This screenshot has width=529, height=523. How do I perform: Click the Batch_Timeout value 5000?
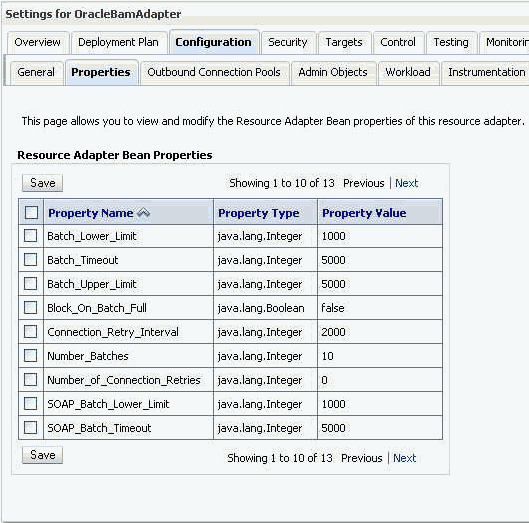[333, 260]
